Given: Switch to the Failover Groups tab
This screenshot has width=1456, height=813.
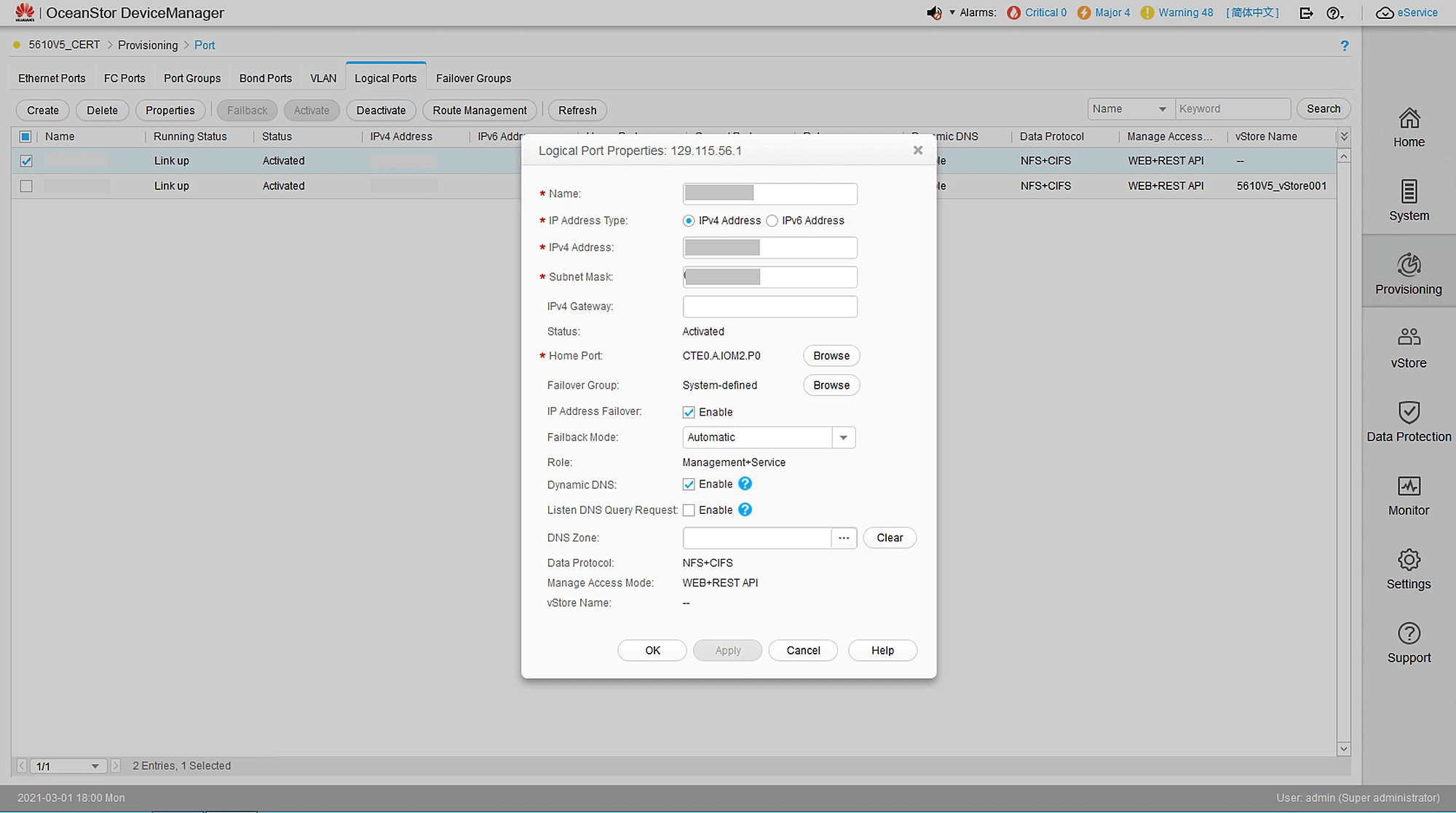Looking at the screenshot, I should [x=473, y=79].
